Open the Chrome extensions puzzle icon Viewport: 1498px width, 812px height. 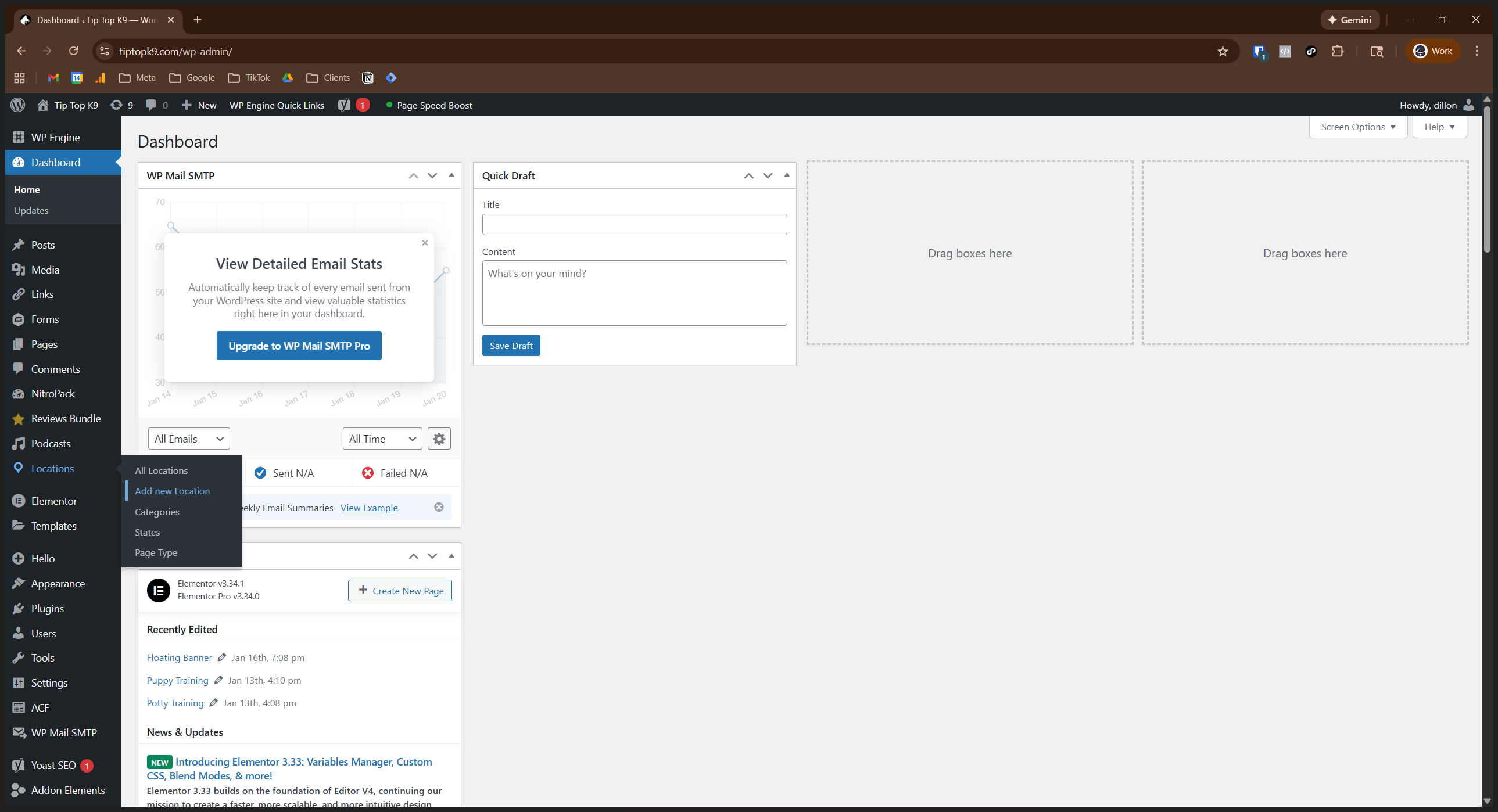coord(1338,51)
